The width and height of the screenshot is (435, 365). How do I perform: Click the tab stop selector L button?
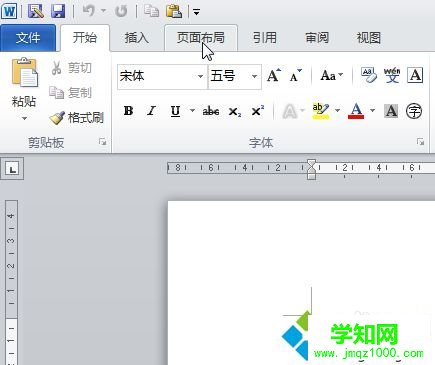coord(12,169)
